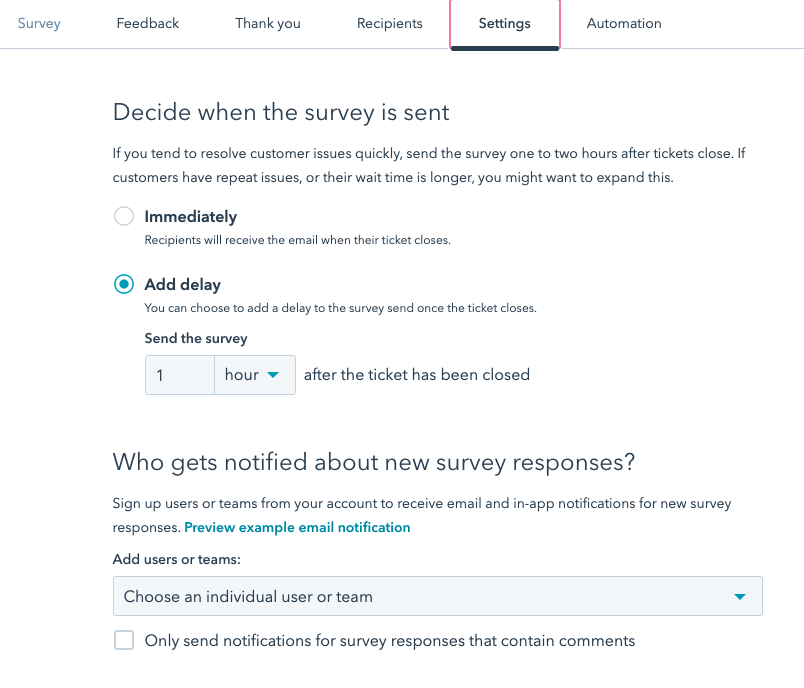Open Preview example email notification link
The image size is (804, 688).
(x=297, y=527)
